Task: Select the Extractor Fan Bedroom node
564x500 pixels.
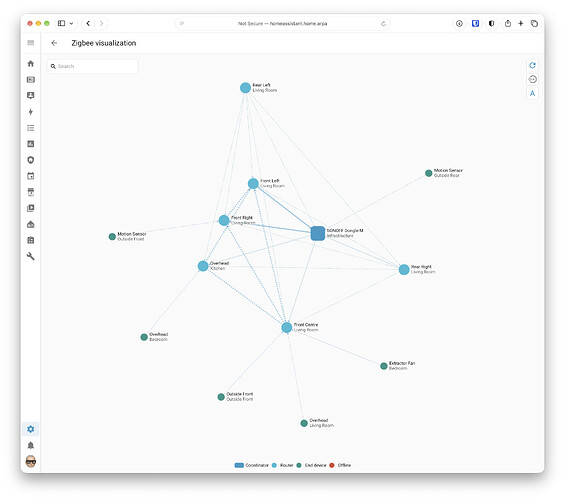Action: point(384,366)
